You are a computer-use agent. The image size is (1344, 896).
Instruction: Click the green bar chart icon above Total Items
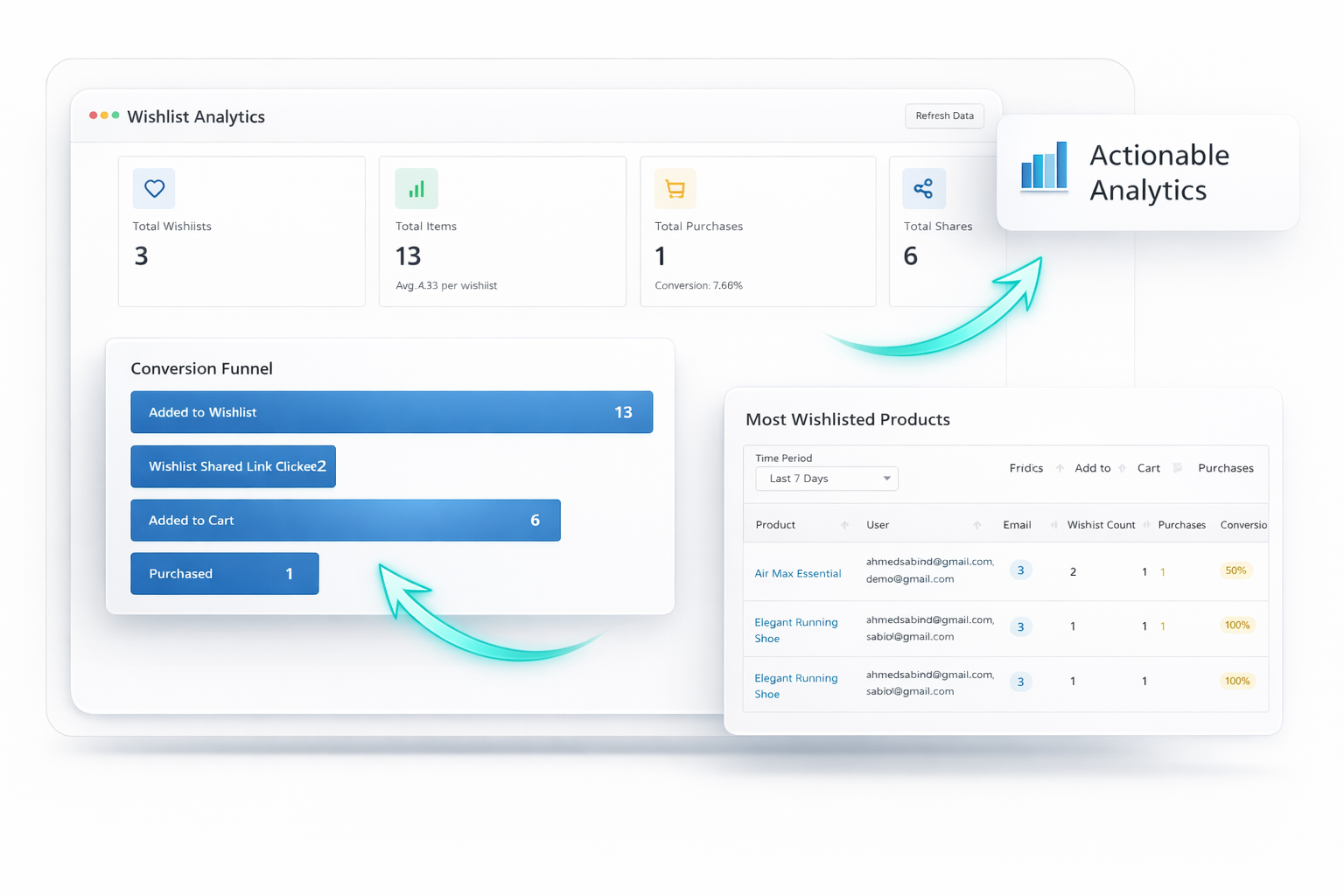point(416,188)
